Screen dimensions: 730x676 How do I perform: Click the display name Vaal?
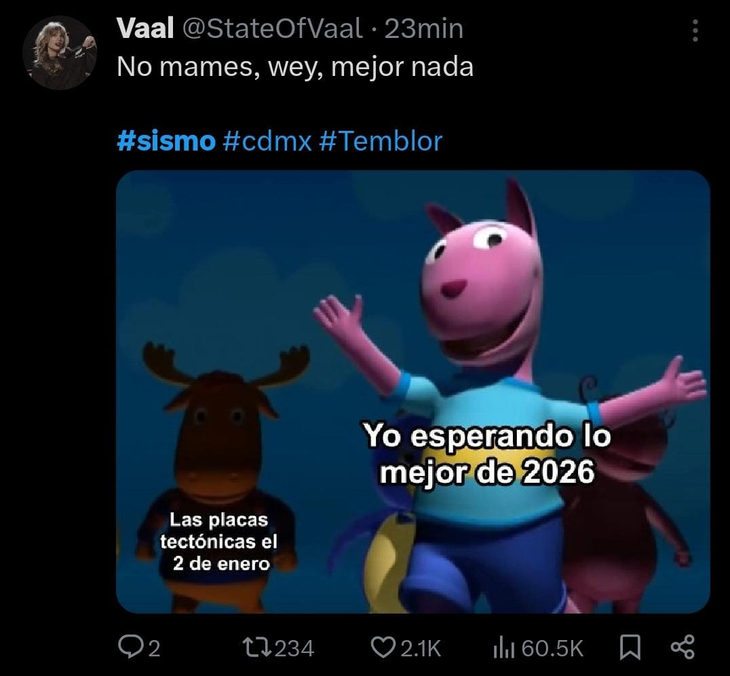click(145, 29)
